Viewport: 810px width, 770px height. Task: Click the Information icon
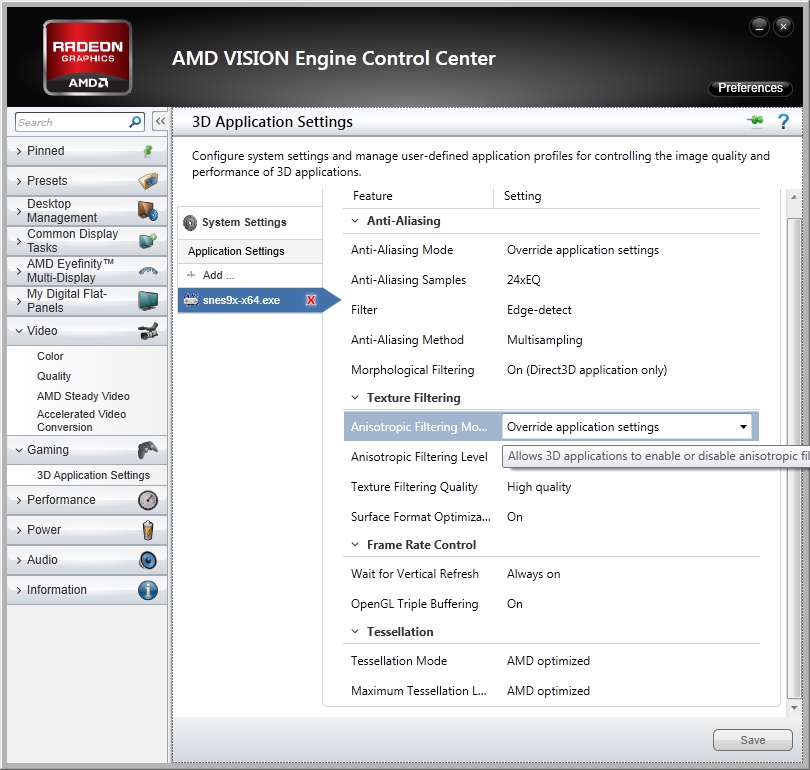click(148, 590)
